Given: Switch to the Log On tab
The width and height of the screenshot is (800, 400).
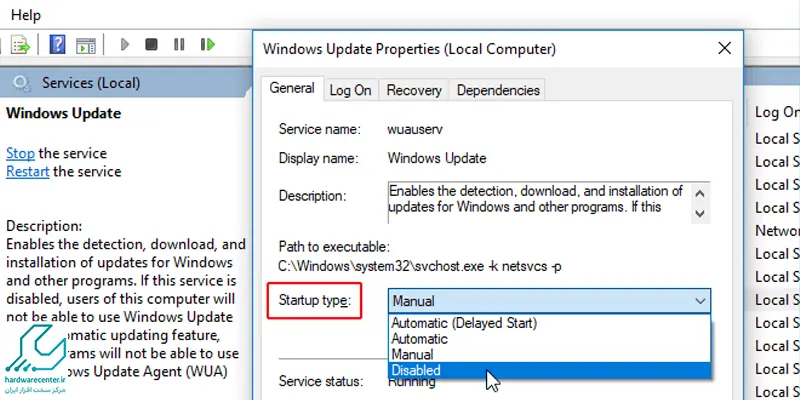Looking at the screenshot, I should coord(350,90).
